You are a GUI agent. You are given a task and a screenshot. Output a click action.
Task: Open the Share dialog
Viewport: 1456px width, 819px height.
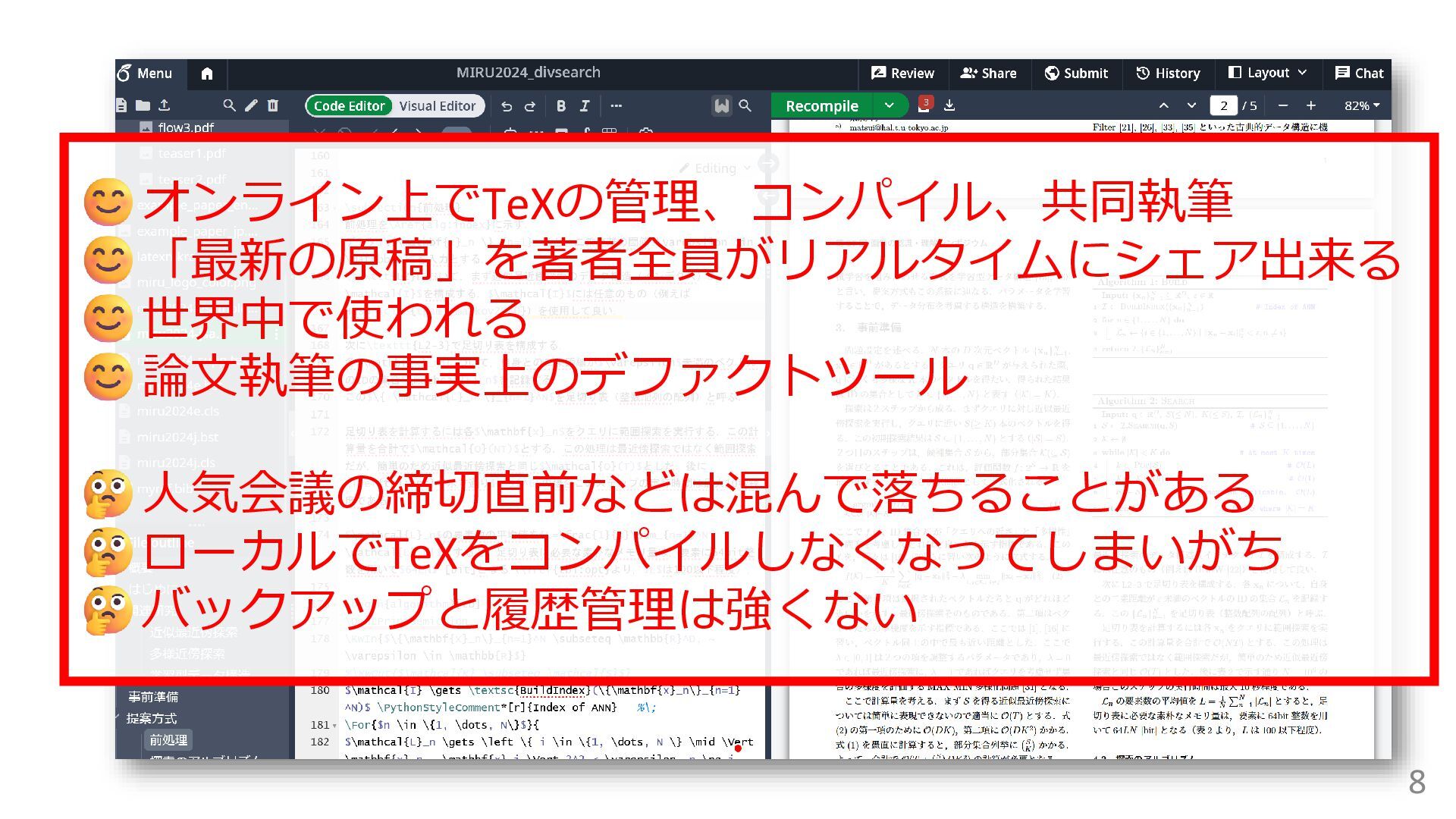988,74
